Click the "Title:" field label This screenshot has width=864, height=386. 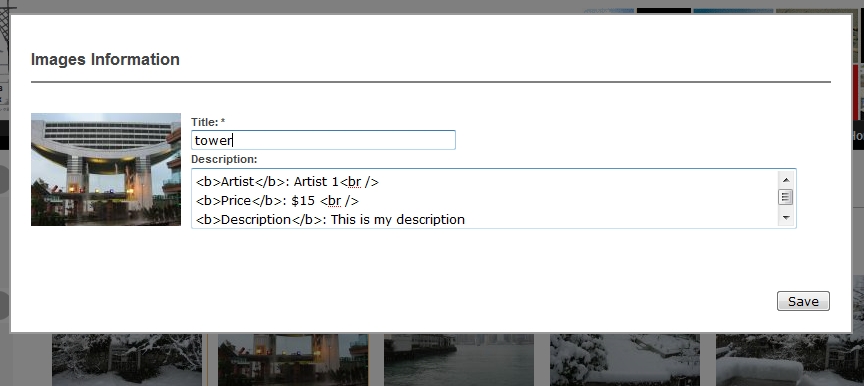tap(204, 122)
